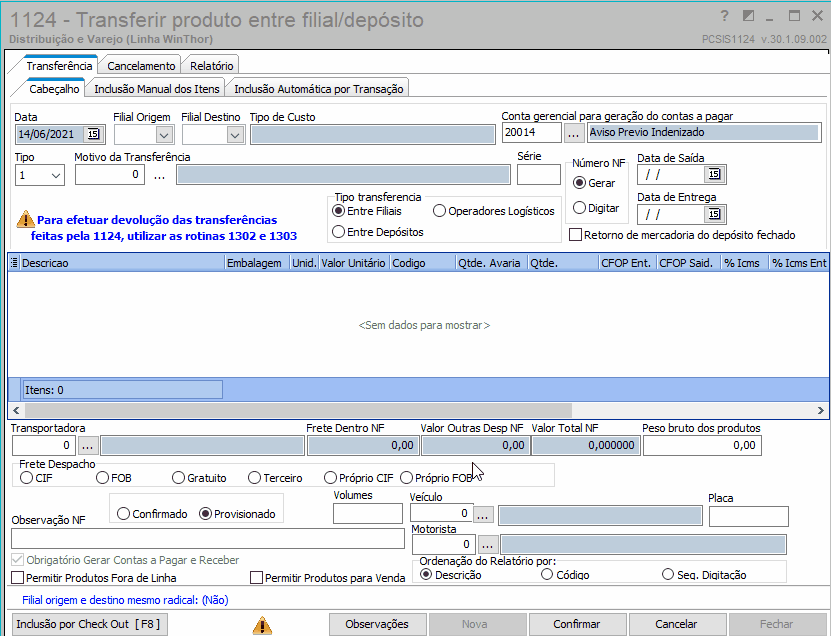
Task: Open Veículo lookup ellipsis button
Action: pyautogui.click(x=483, y=514)
